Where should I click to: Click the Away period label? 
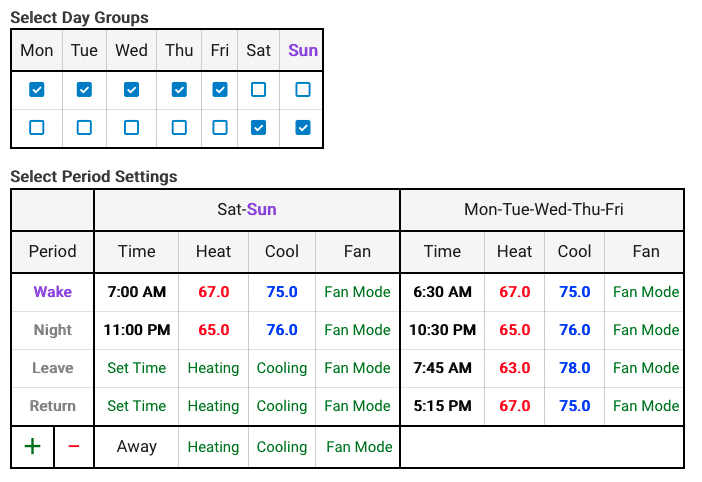(x=137, y=447)
